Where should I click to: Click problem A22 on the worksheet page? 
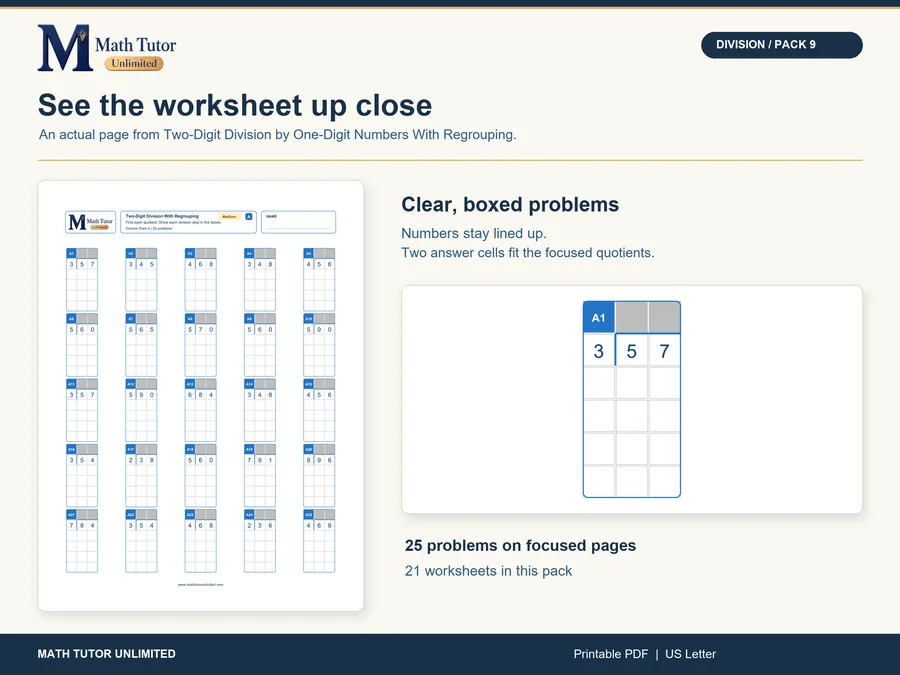pos(141,541)
